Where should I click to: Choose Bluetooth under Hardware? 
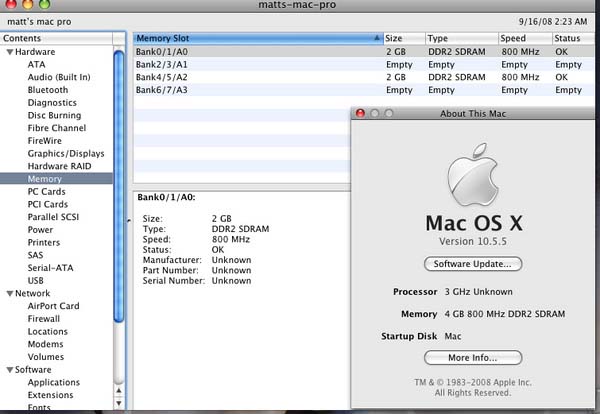point(48,90)
